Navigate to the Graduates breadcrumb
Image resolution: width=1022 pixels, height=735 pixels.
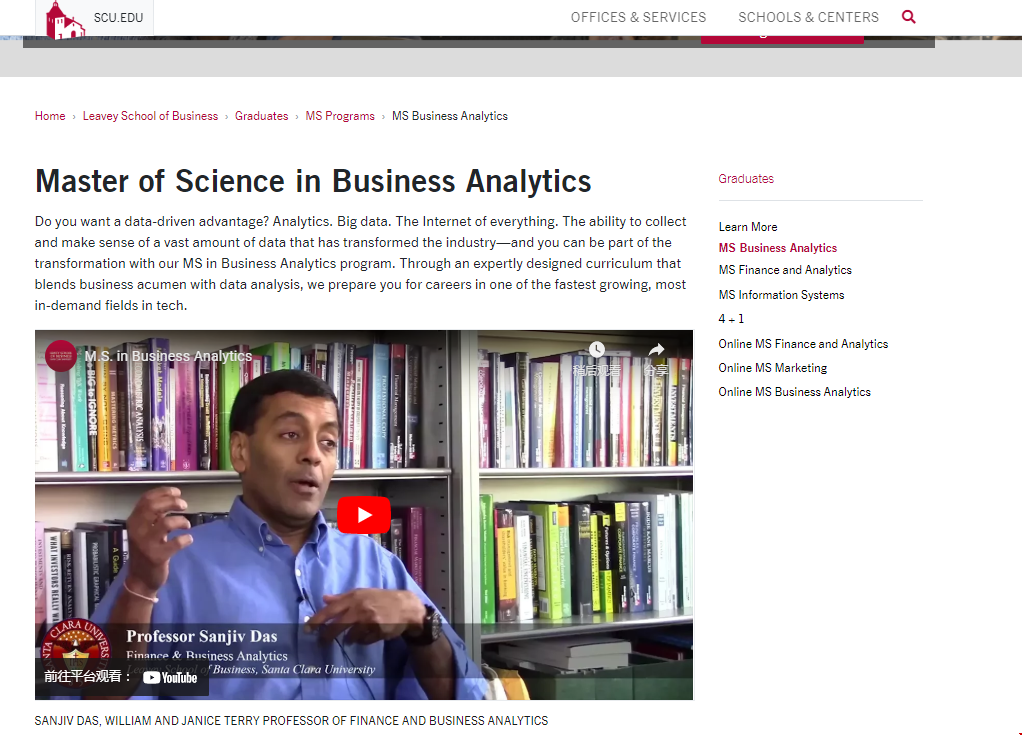[261, 116]
